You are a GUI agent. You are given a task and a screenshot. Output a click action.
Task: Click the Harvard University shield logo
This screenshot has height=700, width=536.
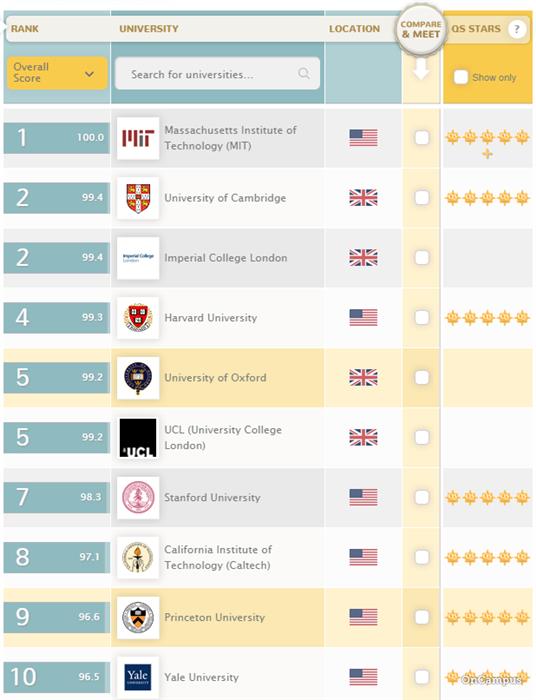click(x=138, y=317)
